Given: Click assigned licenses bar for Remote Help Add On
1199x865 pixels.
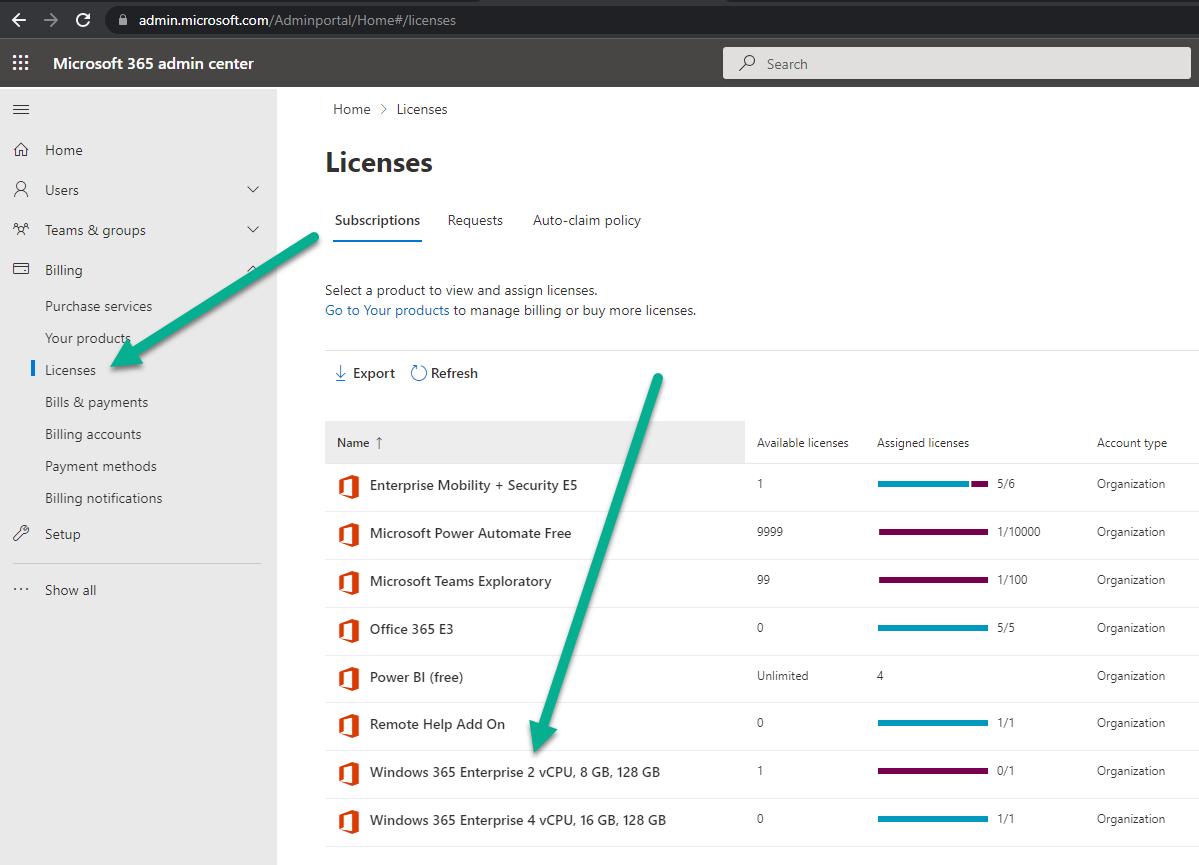Looking at the screenshot, I should pyautogui.click(x=933, y=723).
